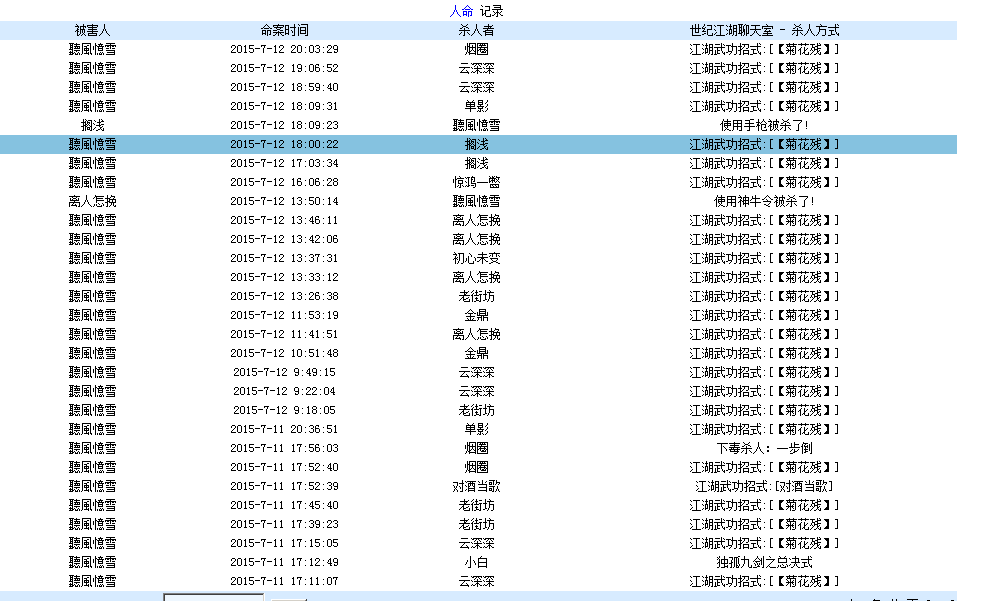Click killer 老街坊 in the 17:39:23 row
This screenshot has width=1006, height=601.
pos(476,525)
